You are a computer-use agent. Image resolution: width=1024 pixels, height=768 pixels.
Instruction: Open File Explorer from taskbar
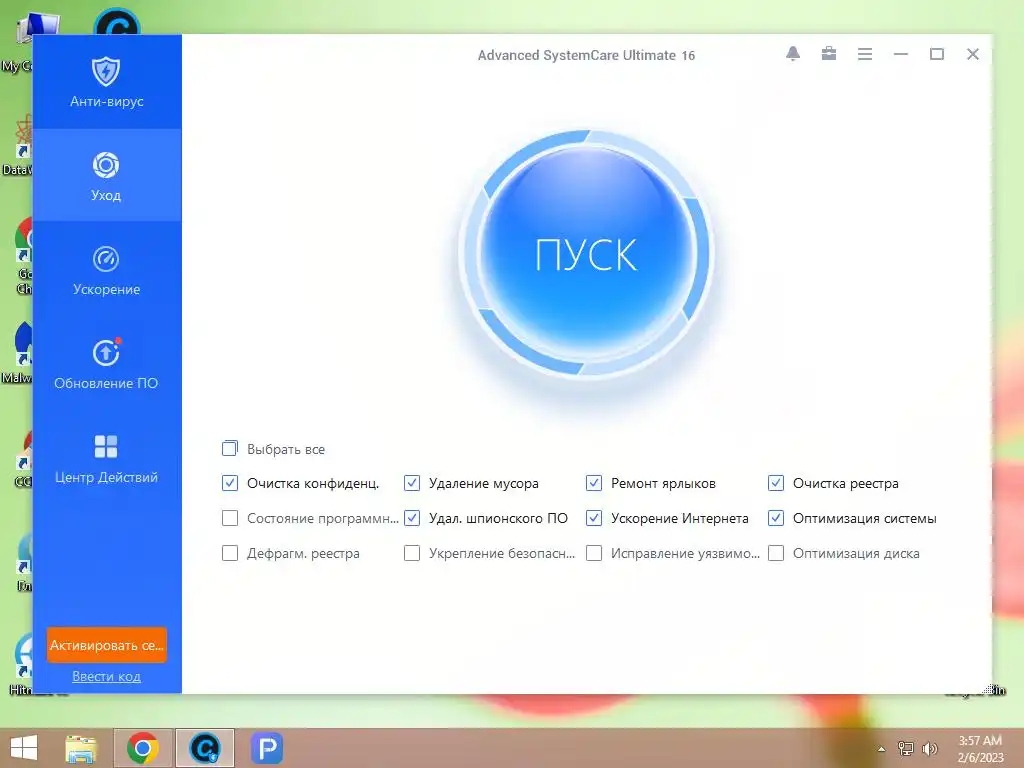pyautogui.click(x=81, y=748)
